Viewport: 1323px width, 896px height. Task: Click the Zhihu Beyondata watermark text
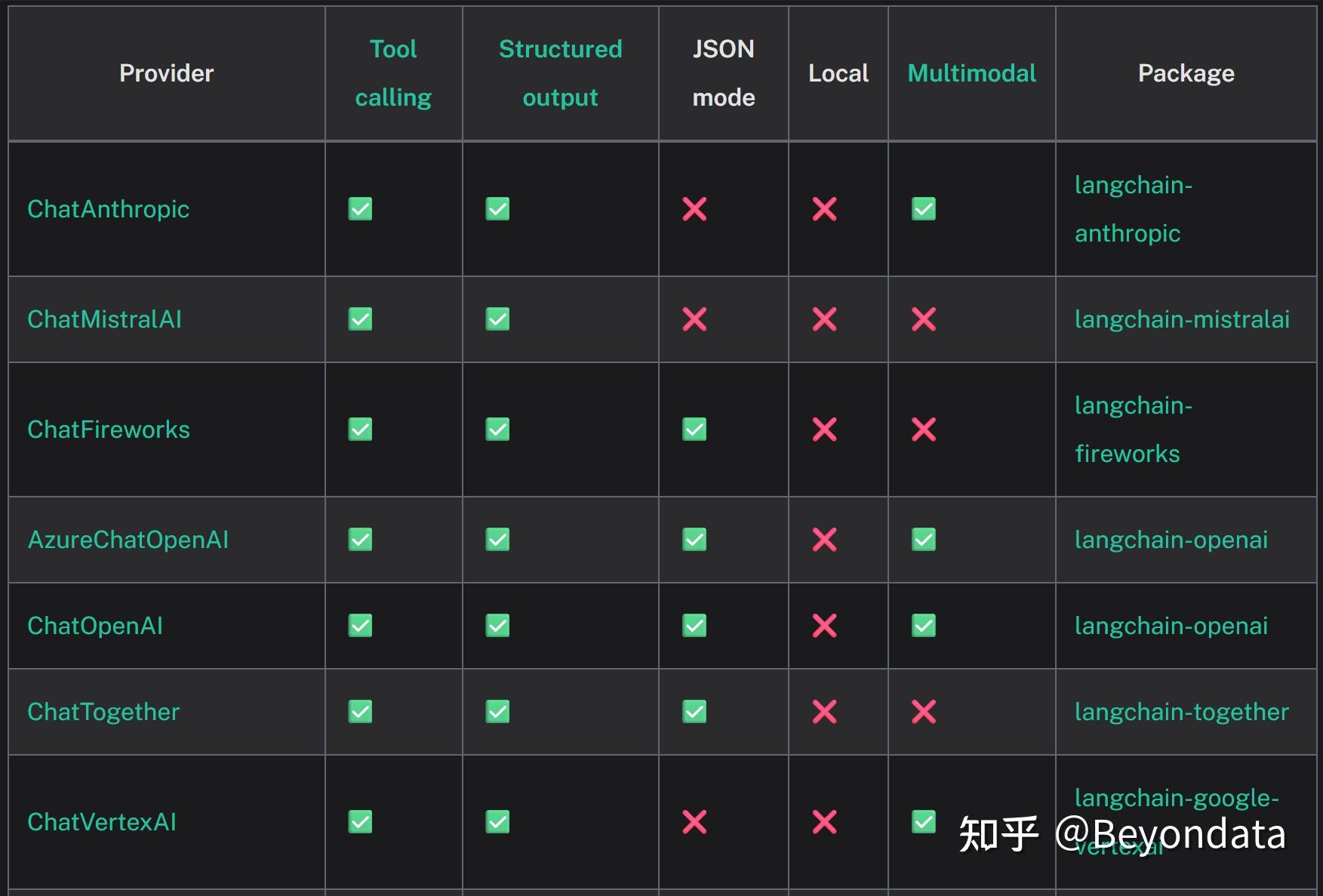(x=1121, y=834)
